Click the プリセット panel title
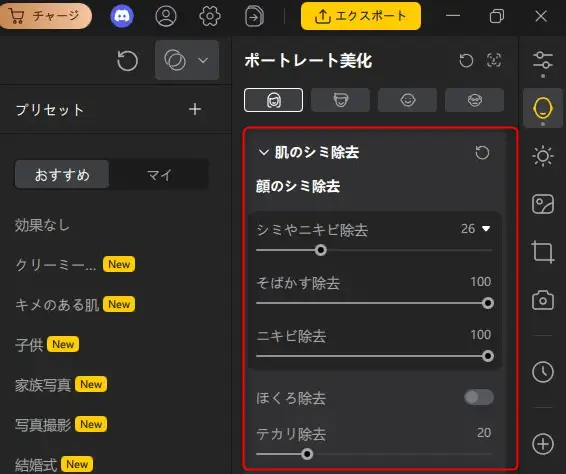 49,110
